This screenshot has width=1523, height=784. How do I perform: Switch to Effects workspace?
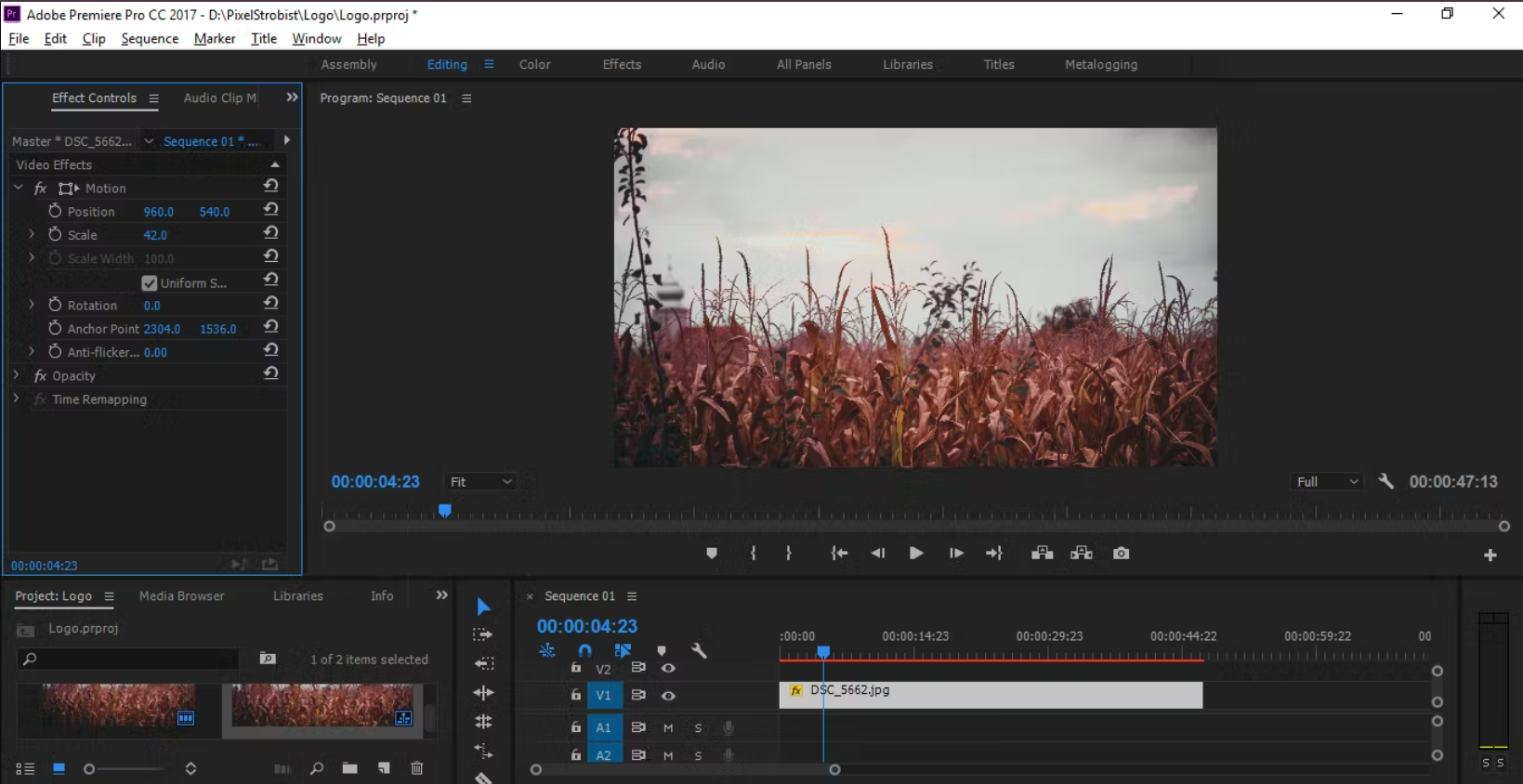point(622,65)
